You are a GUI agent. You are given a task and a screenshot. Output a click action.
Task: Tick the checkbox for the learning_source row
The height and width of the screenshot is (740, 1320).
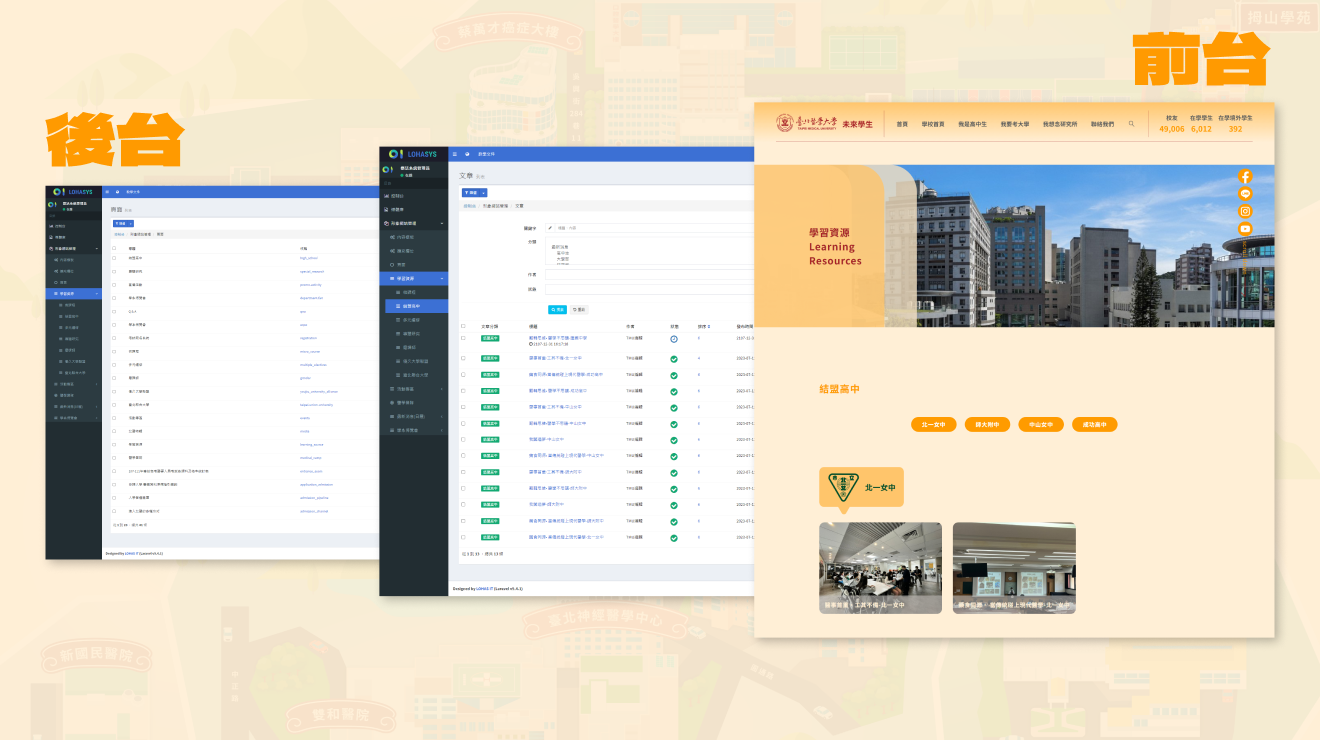click(114, 444)
